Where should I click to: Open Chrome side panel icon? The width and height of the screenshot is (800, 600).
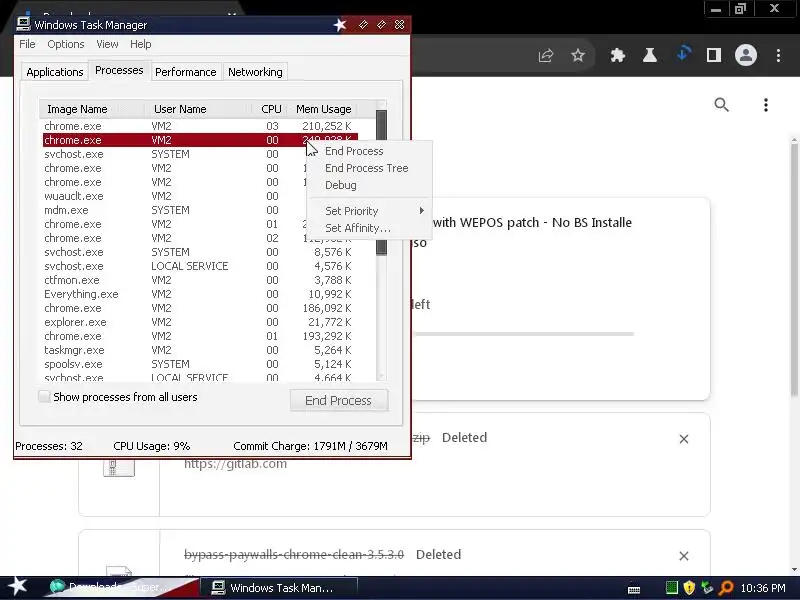(714, 55)
